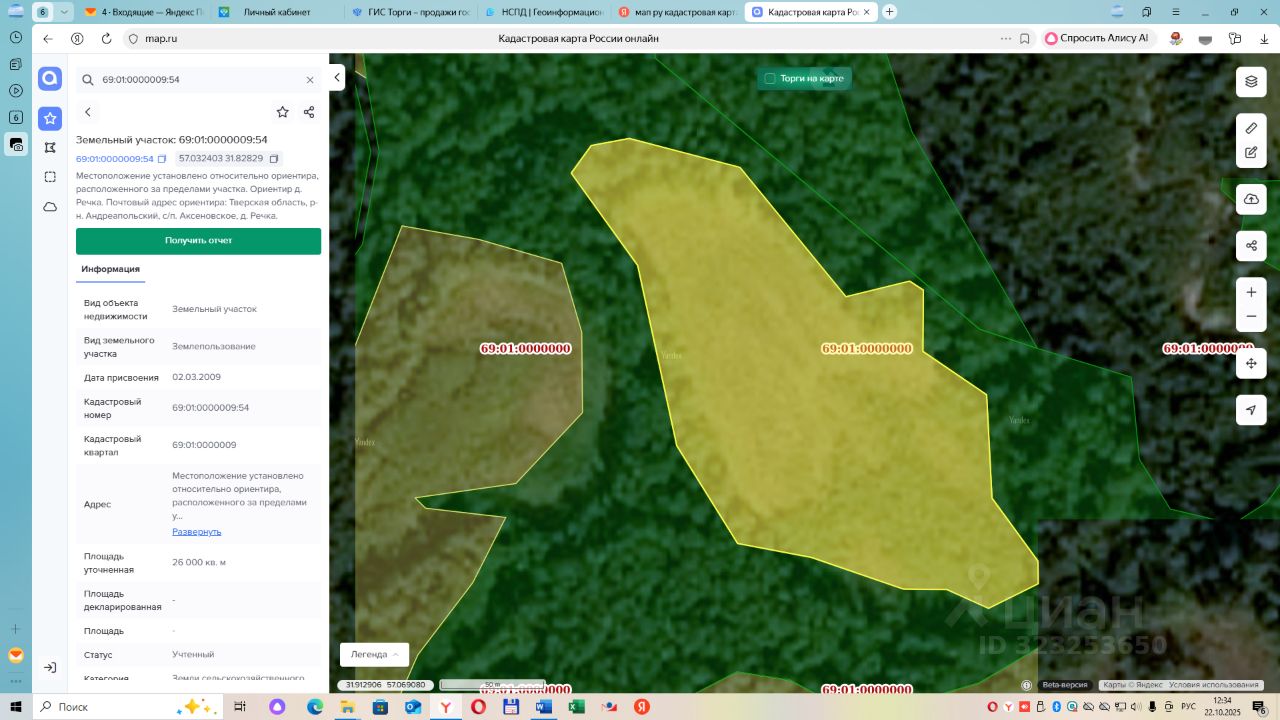Enable the 'Торги на карте' checkbox
This screenshot has height=720, width=1280.
(x=770, y=78)
